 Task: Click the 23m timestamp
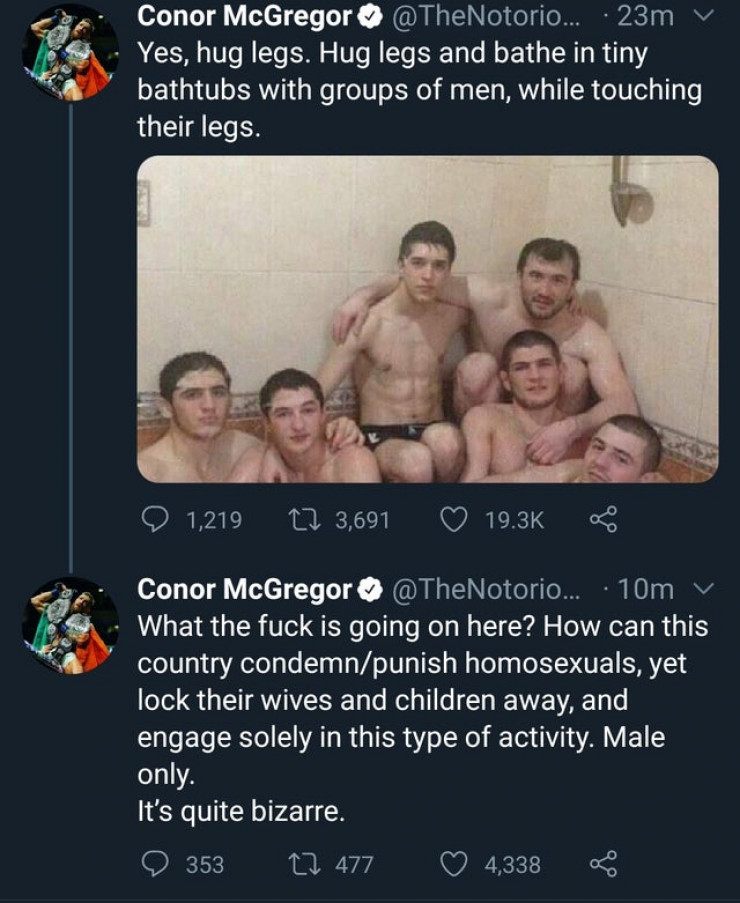[x=646, y=16]
